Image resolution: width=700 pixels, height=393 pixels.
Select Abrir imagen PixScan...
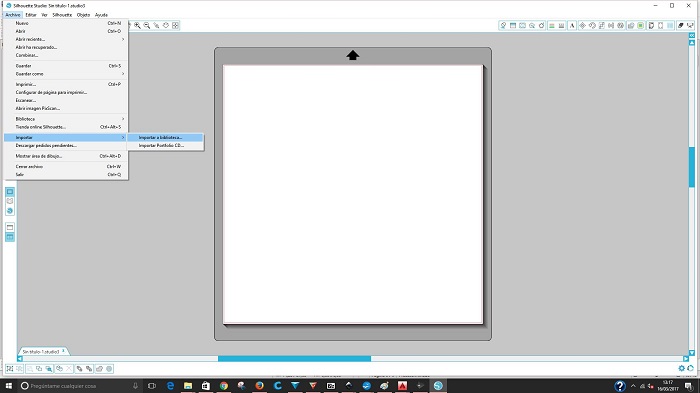(66, 109)
